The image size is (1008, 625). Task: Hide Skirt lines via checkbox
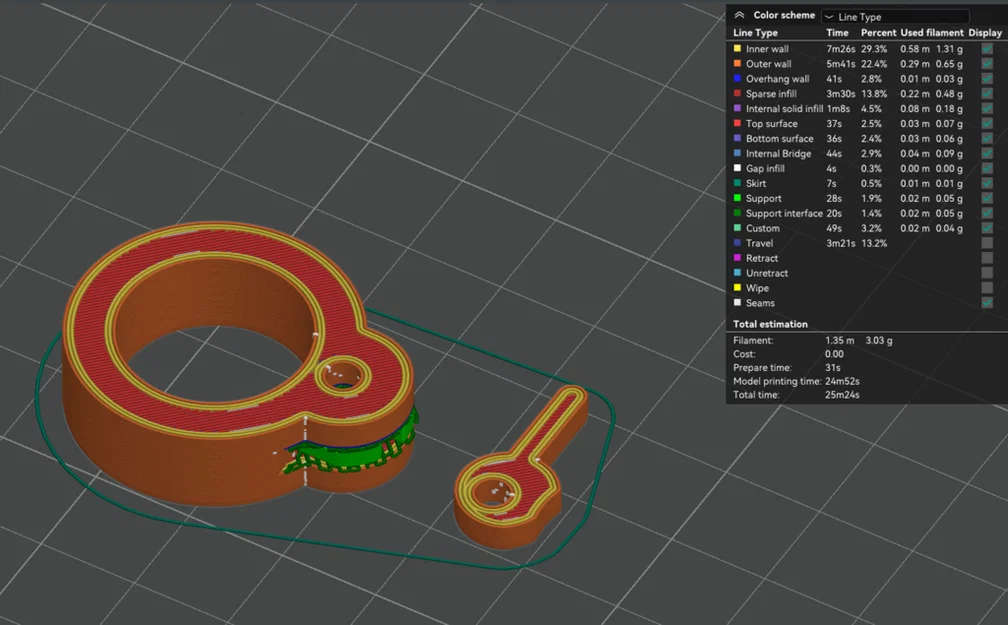(x=987, y=183)
